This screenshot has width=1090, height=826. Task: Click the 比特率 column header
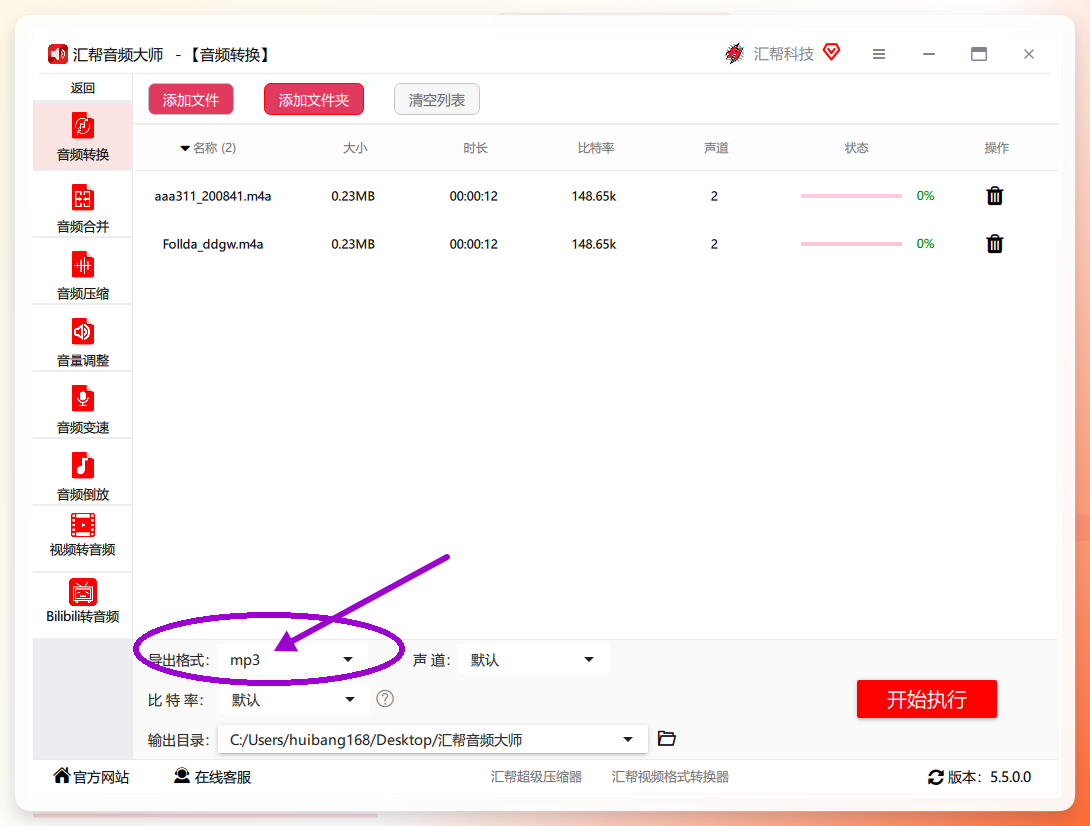[x=596, y=148]
